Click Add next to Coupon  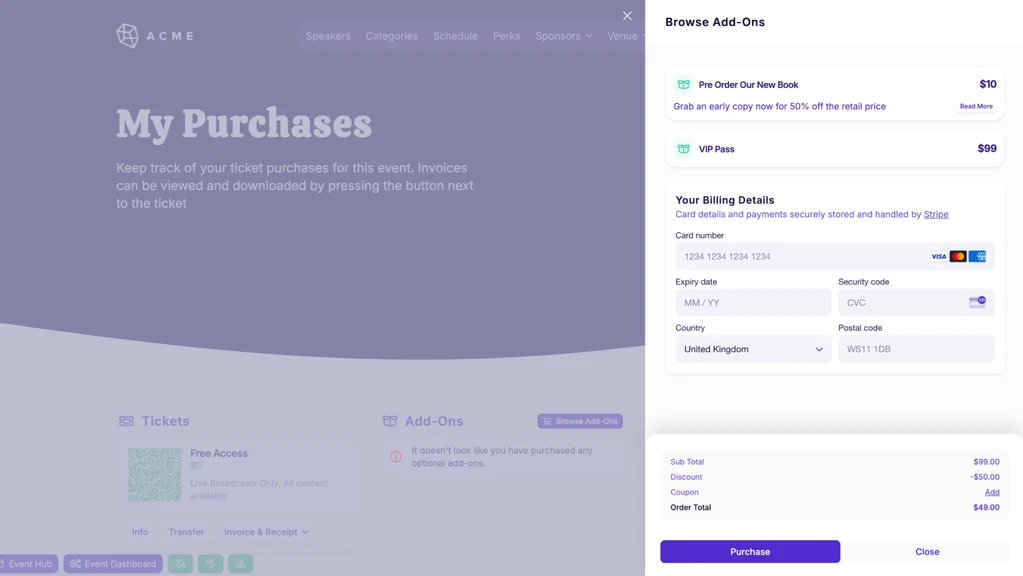[992, 492]
